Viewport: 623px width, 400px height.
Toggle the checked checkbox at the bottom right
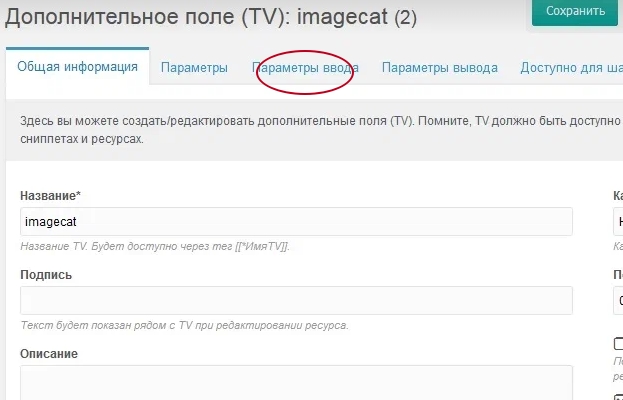[x=618, y=396]
